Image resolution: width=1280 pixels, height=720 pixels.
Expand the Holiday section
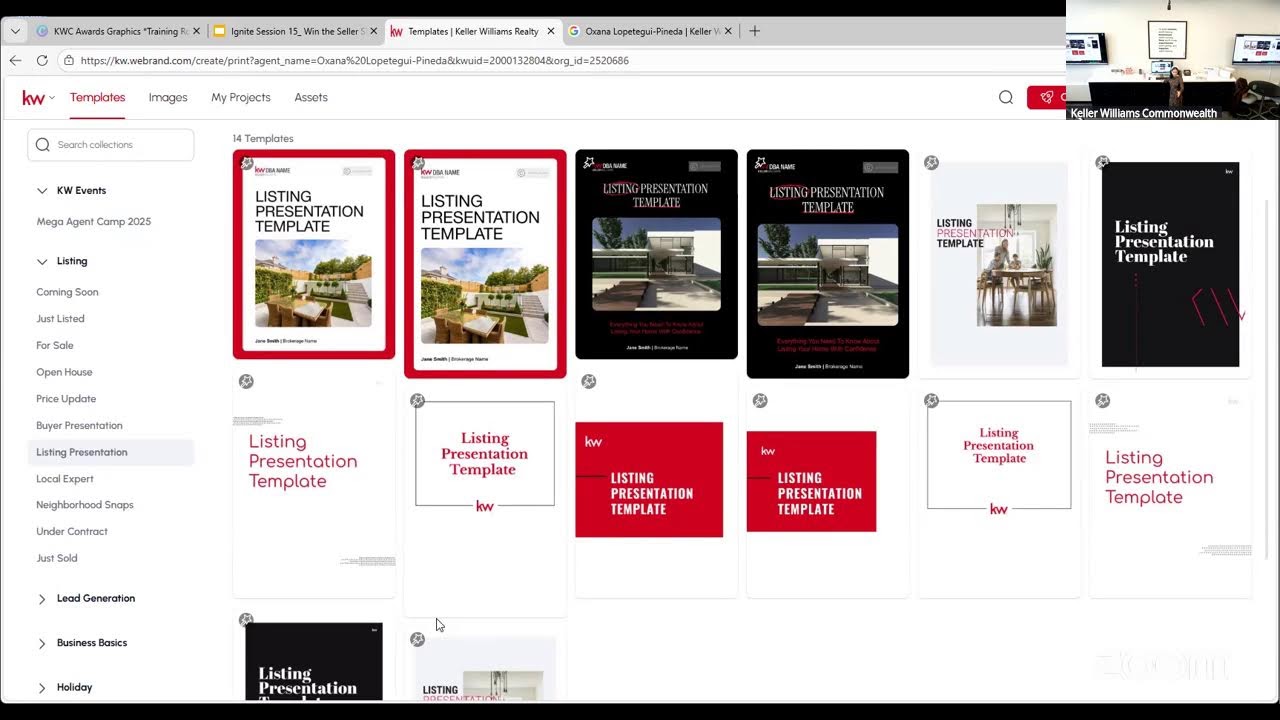(x=42, y=688)
